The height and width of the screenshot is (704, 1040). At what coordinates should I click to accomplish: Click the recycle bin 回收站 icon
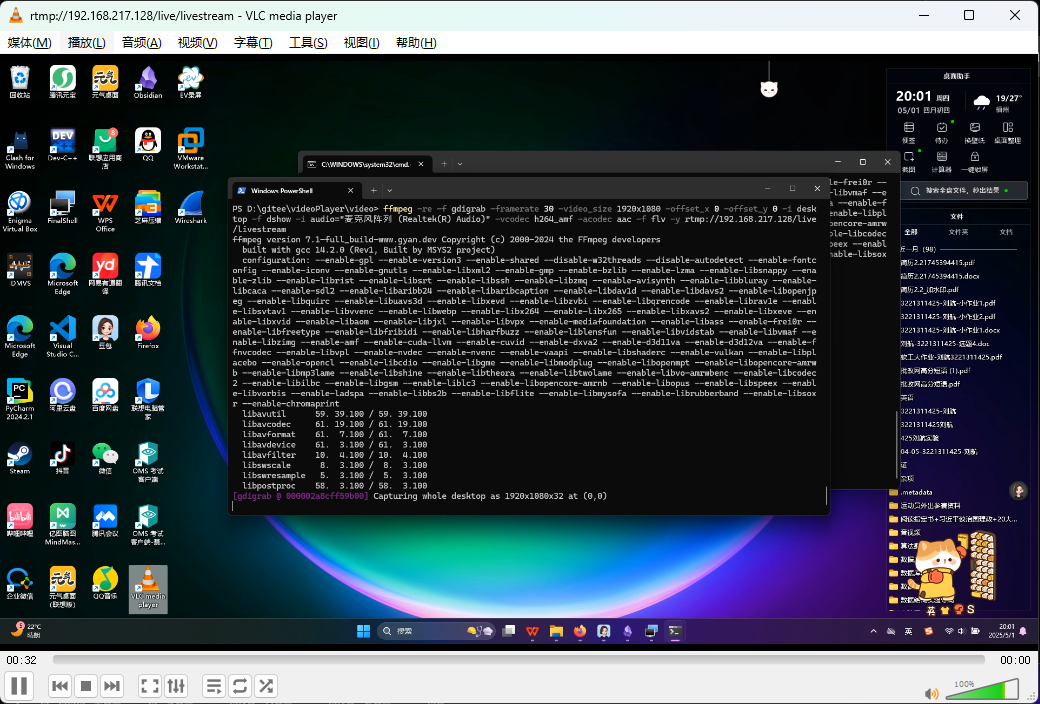[20, 82]
